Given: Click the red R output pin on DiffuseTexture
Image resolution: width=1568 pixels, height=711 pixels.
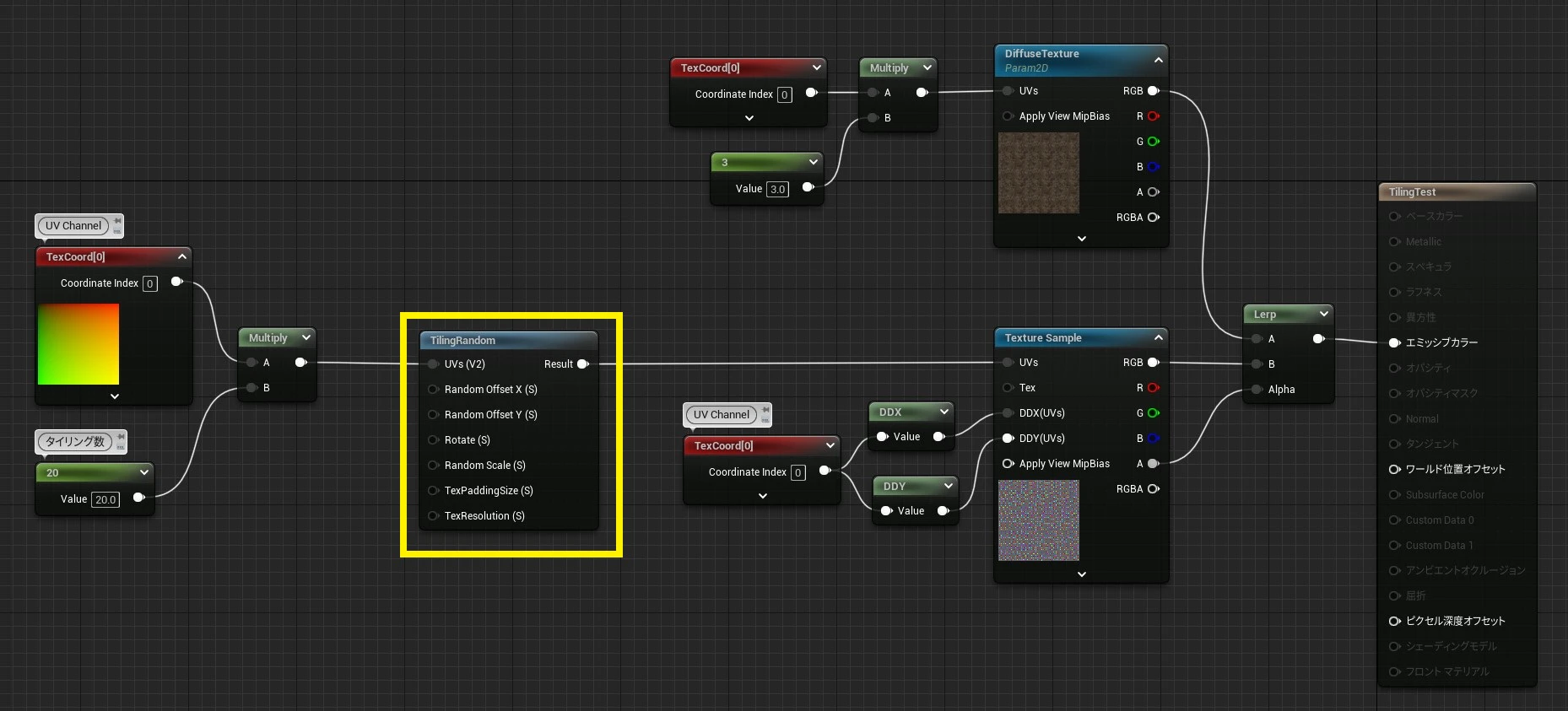Looking at the screenshot, I should coord(1154,116).
